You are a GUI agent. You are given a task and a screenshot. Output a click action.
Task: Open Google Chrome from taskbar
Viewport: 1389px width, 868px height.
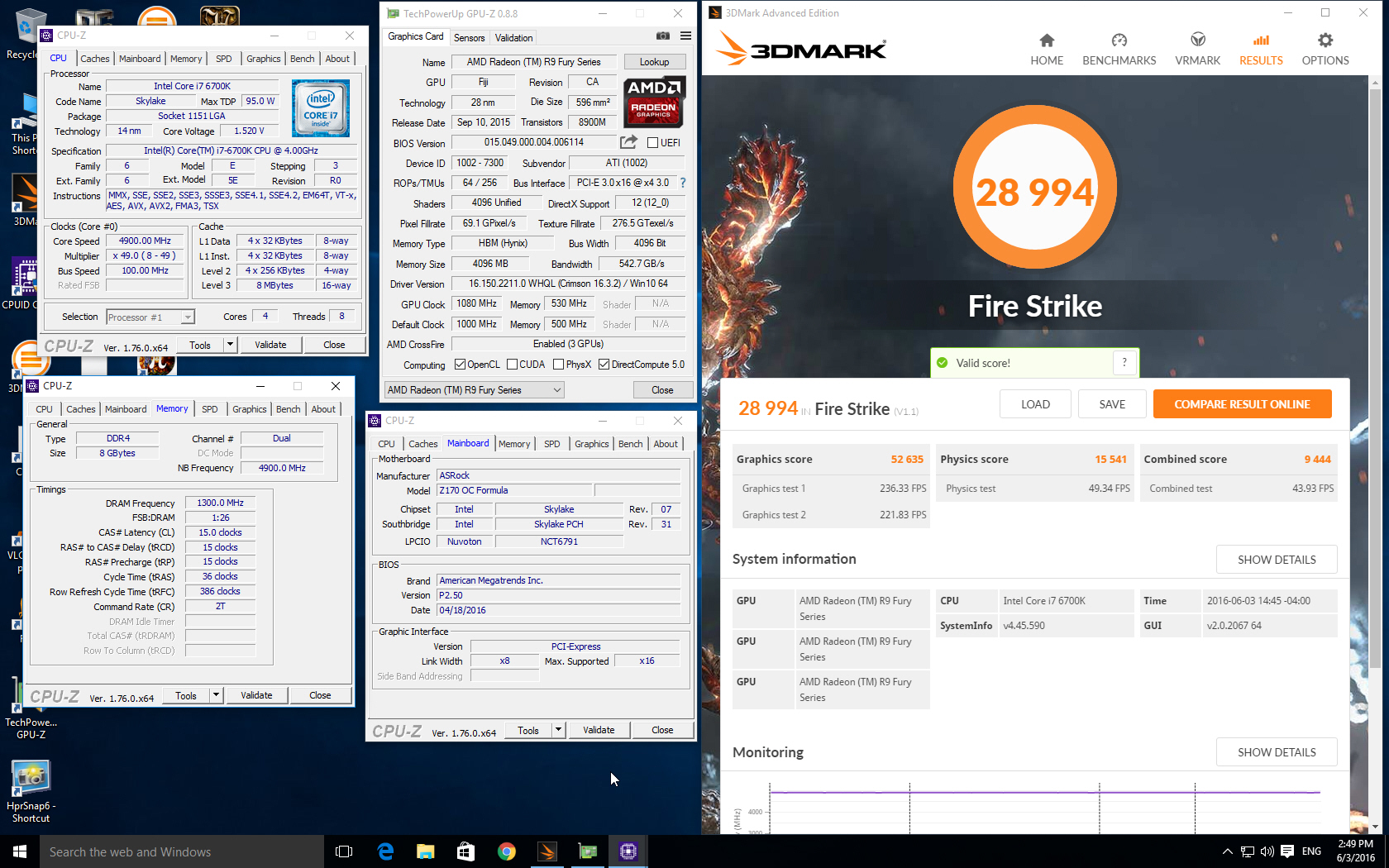click(507, 851)
